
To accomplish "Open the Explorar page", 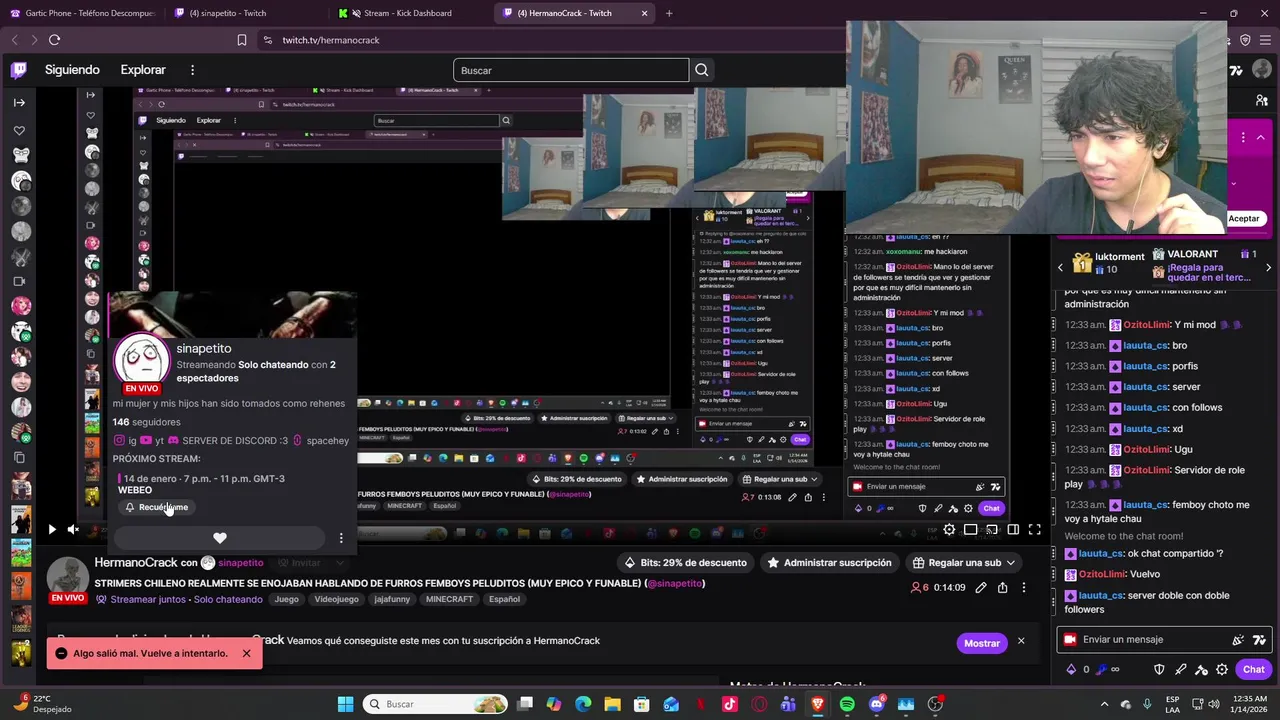I will [143, 70].
